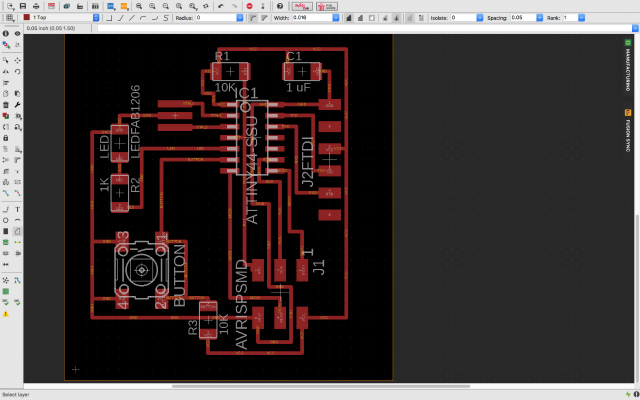
Task: Select the Lock padlock tool
Action: 6,138
